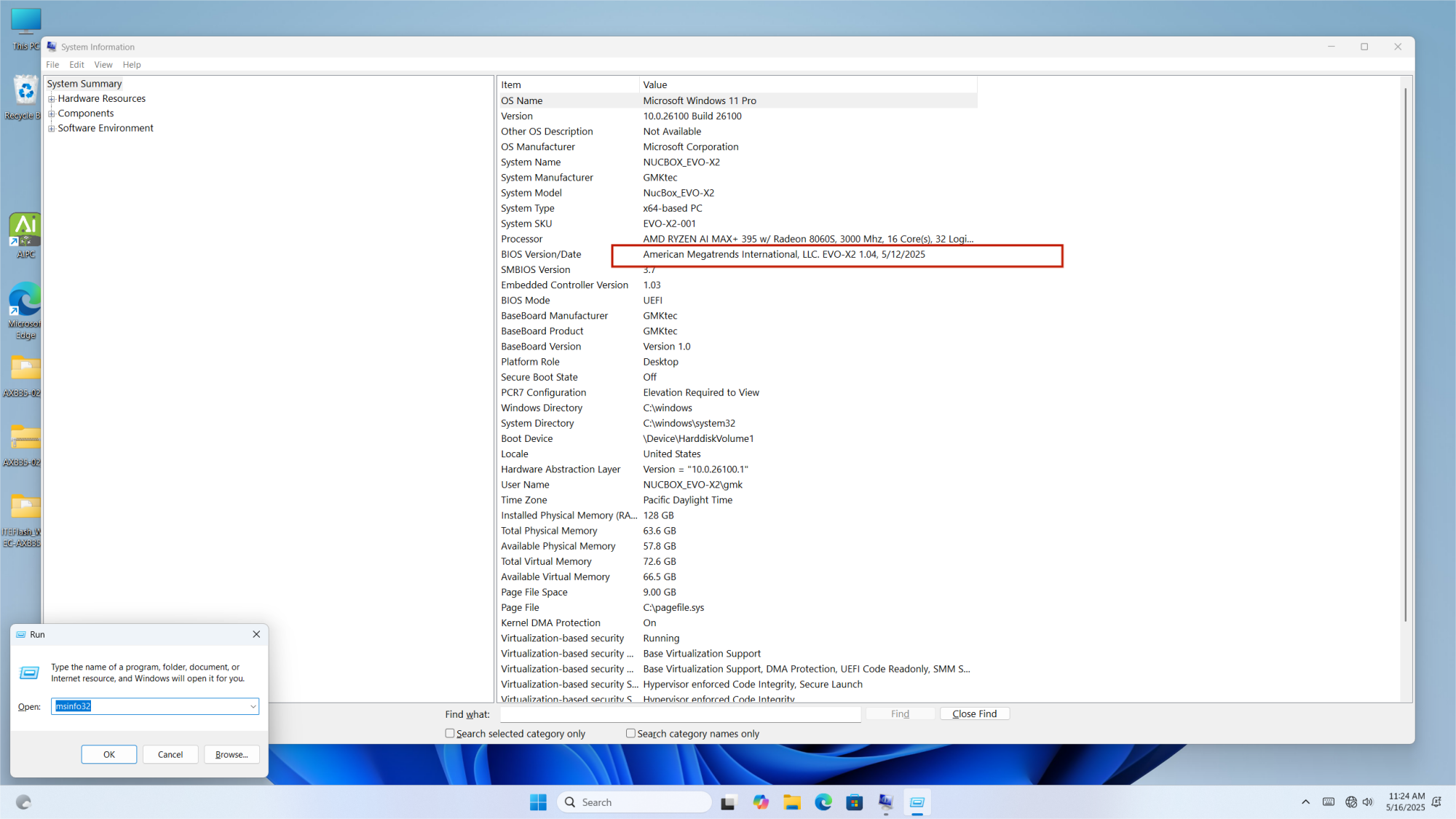Click the vertical scrollbar in details pane
1456x819 pixels.
coord(1405,355)
